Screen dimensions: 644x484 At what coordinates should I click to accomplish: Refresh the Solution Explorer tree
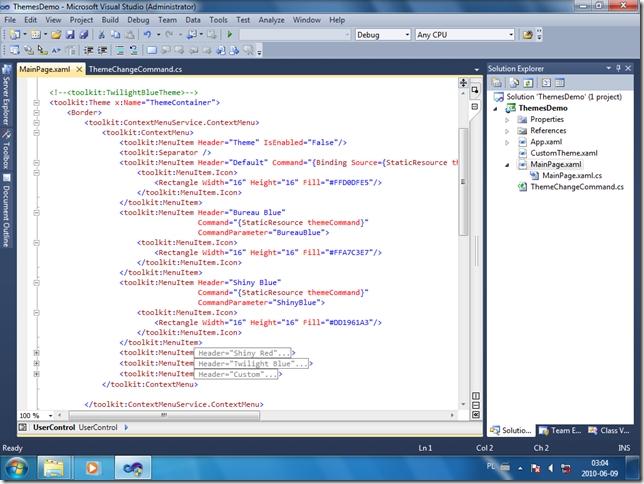pos(528,83)
